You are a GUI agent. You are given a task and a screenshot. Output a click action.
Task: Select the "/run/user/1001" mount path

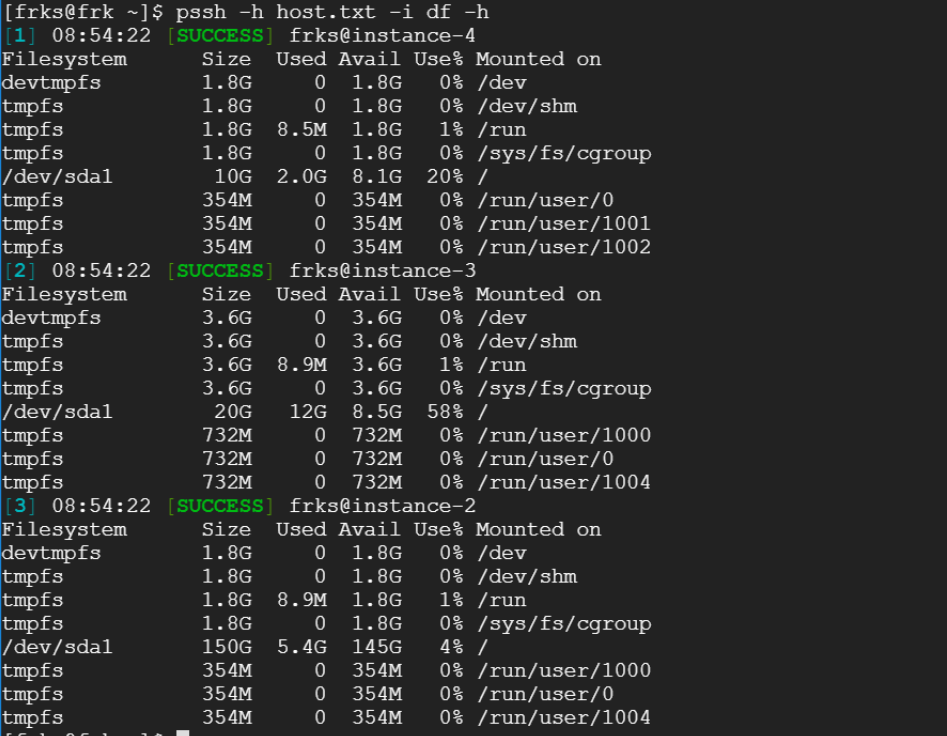point(564,224)
